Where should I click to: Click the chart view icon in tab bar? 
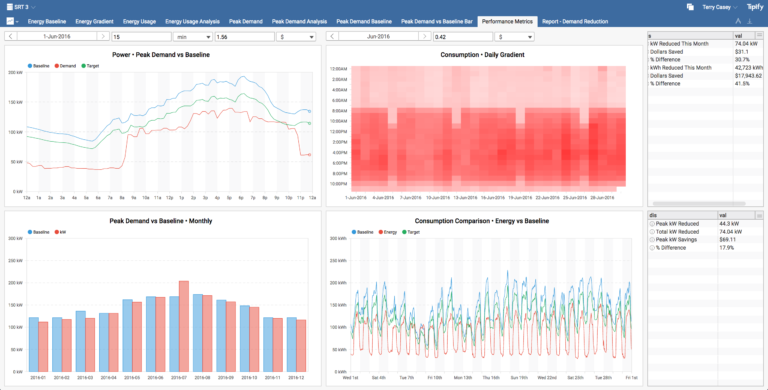[10, 22]
